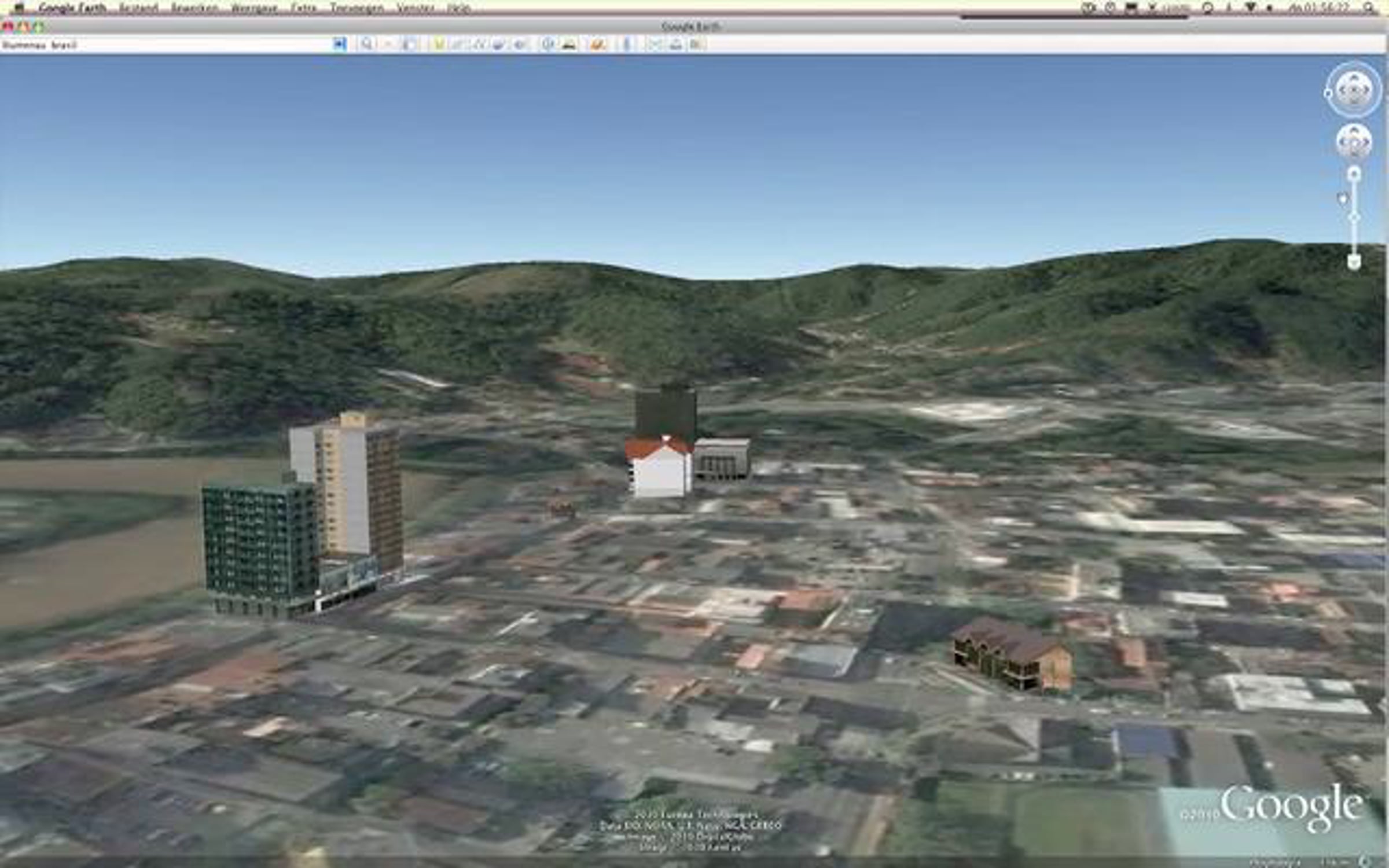Toggle the sidebar visibility button

point(409,45)
